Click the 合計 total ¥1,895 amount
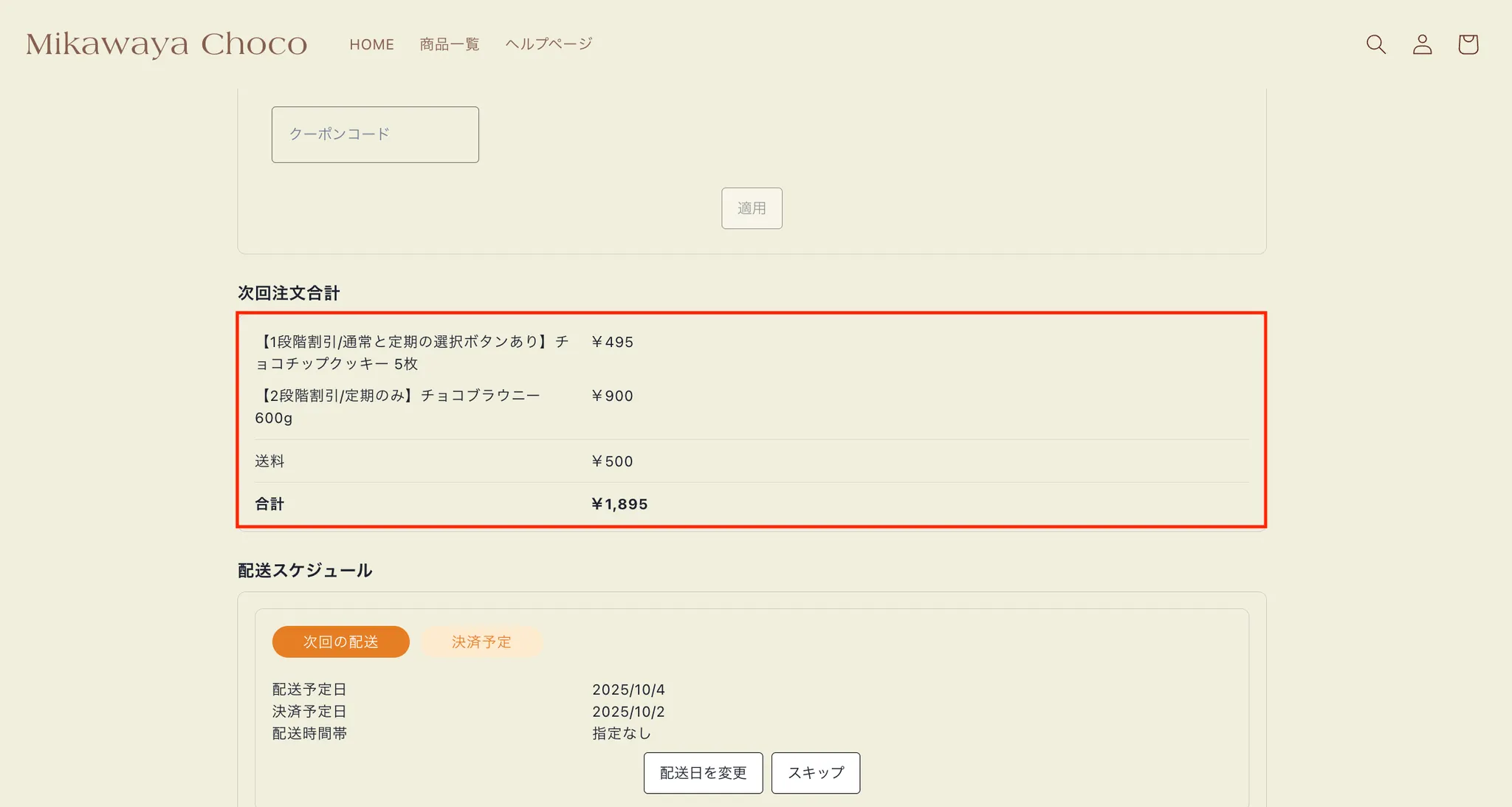Image resolution: width=1512 pixels, height=807 pixels. pos(619,504)
